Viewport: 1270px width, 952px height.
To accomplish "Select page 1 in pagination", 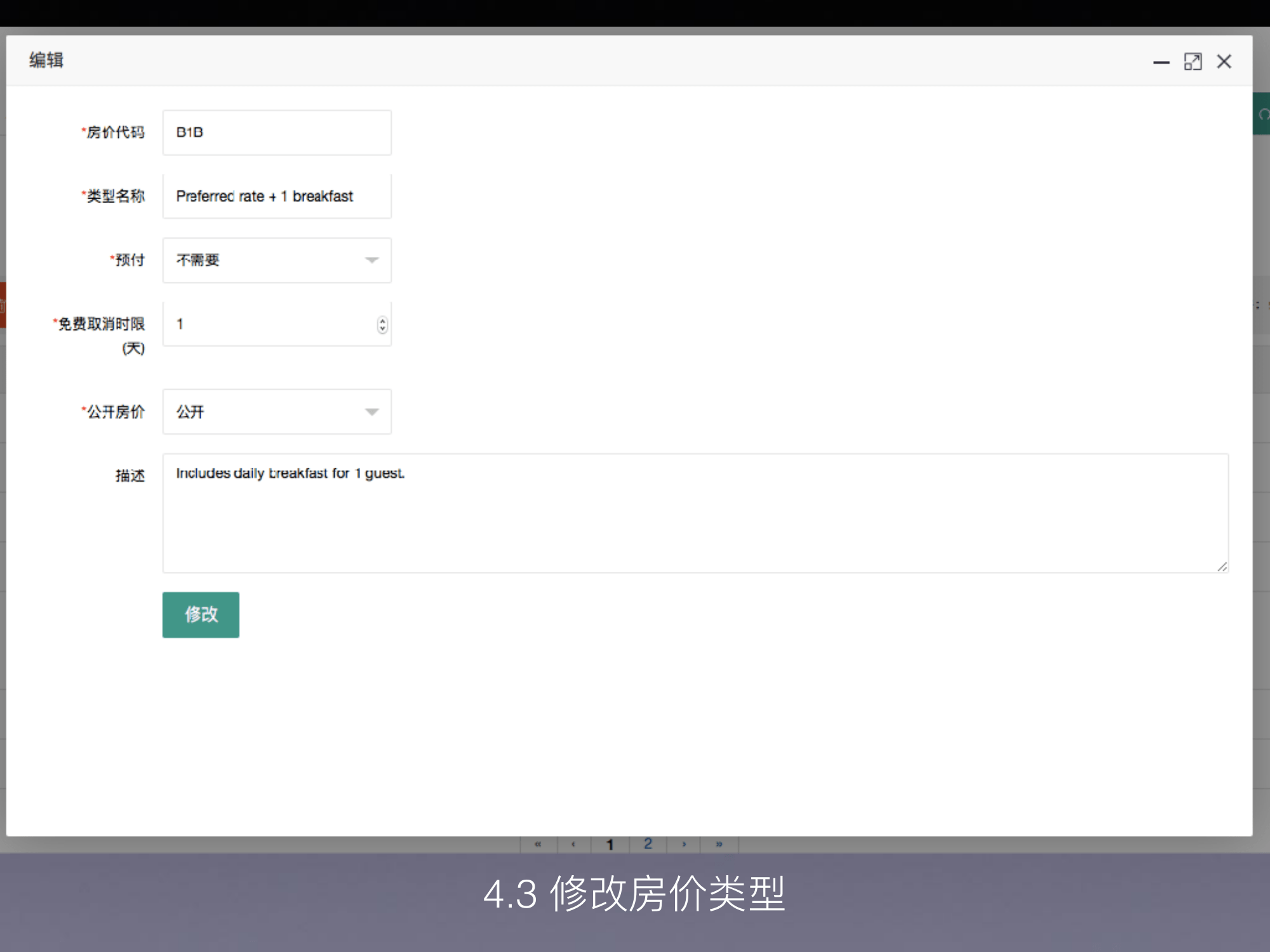I will pyautogui.click(x=610, y=844).
